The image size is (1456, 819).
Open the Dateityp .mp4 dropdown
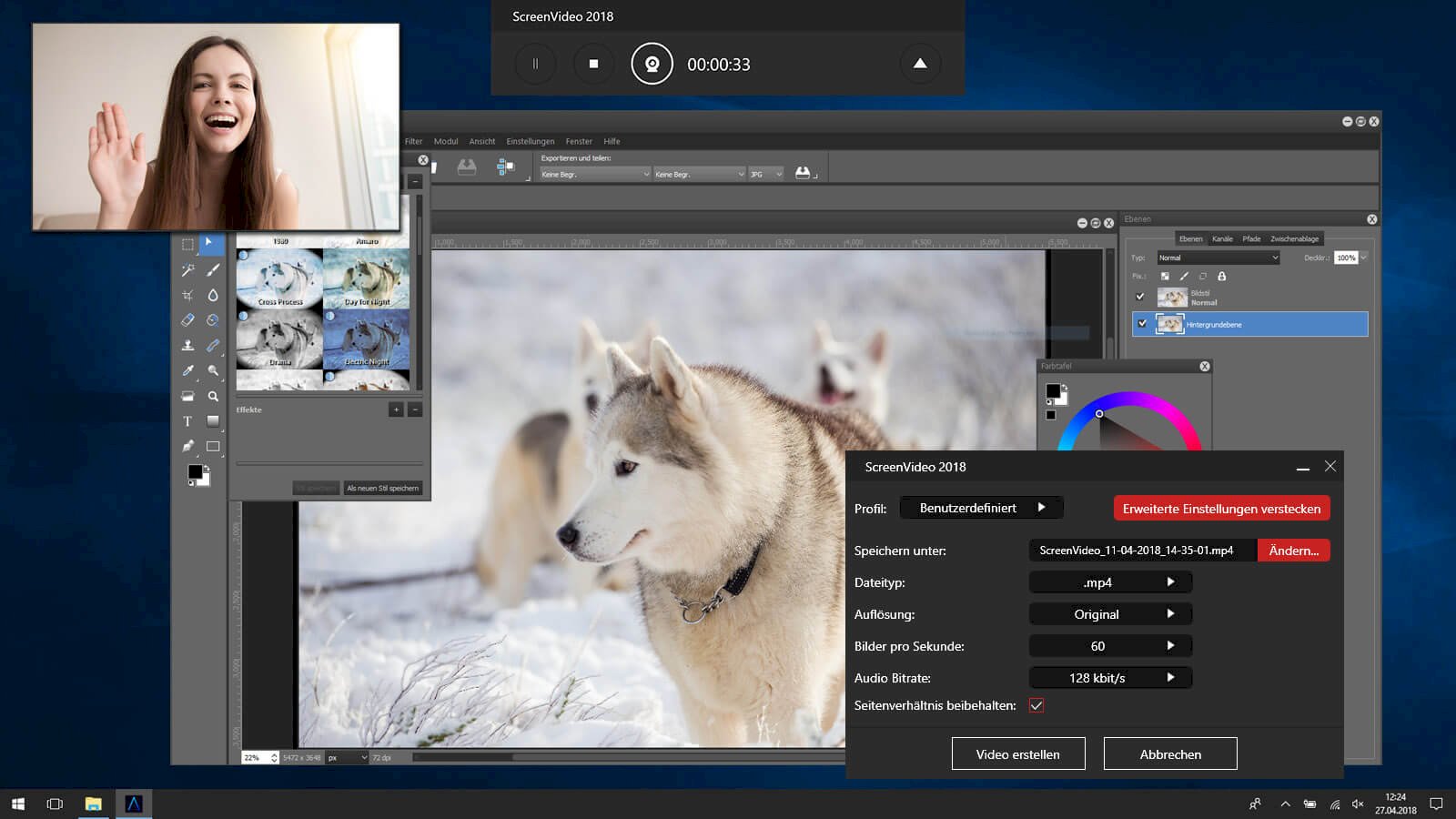tap(1110, 582)
